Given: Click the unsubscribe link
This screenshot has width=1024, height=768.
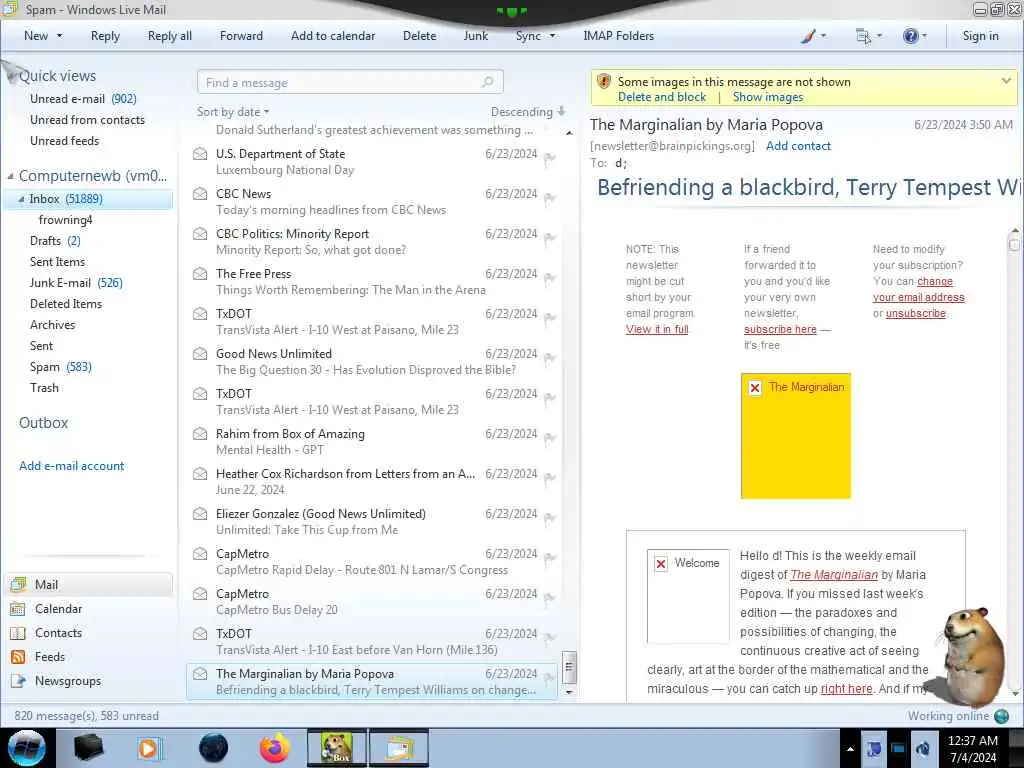Looking at the screenshot, I should point(916,313).
